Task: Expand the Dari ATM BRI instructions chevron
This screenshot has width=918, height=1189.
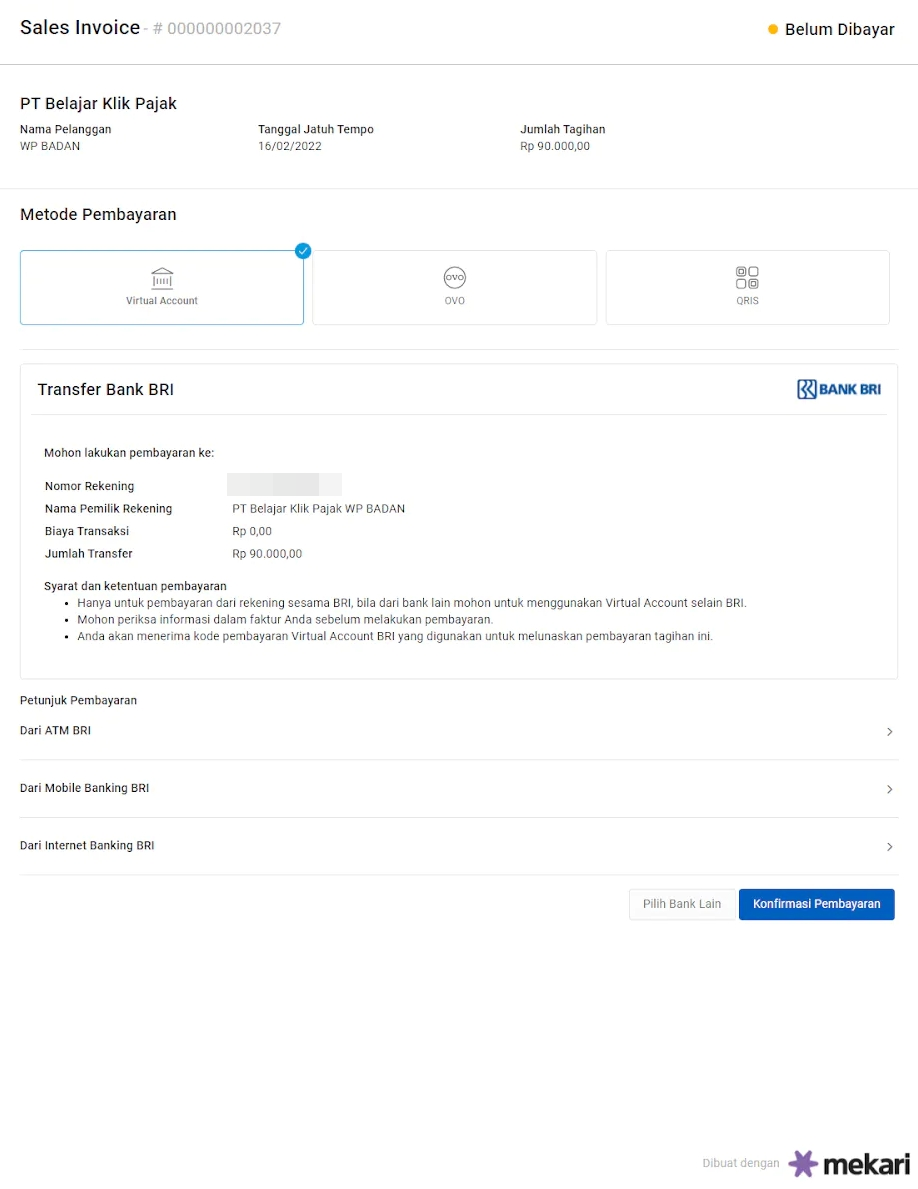Action: point(889,732)
